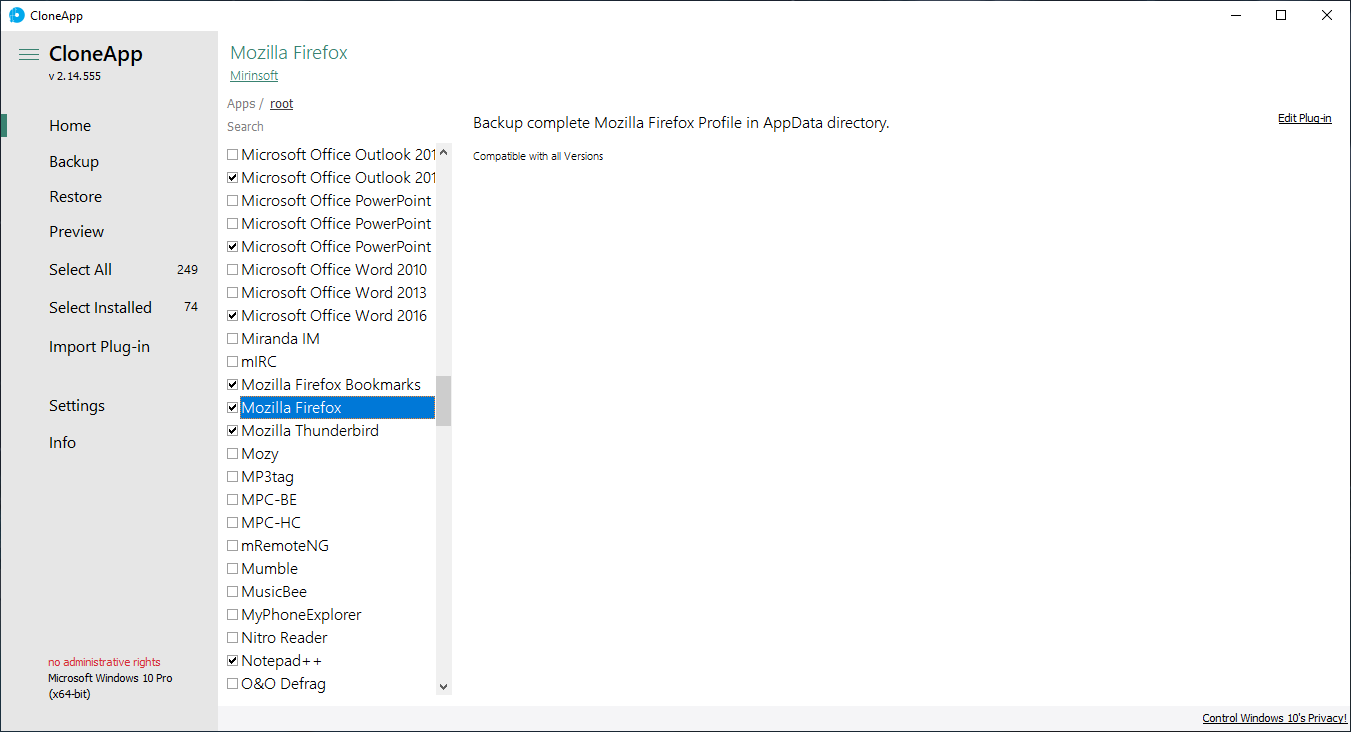Image resolution: width=1351 pixels, height=732 pixels.
Task: Click the Mozilla Firefox heading
Action: click(x=289, y=53)
